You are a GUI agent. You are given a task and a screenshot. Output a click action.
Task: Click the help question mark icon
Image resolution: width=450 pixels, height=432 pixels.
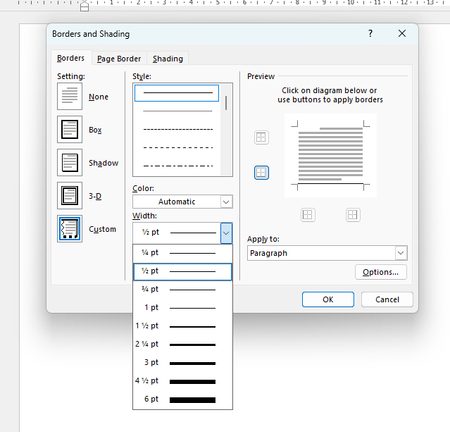(x=370, y=33)
